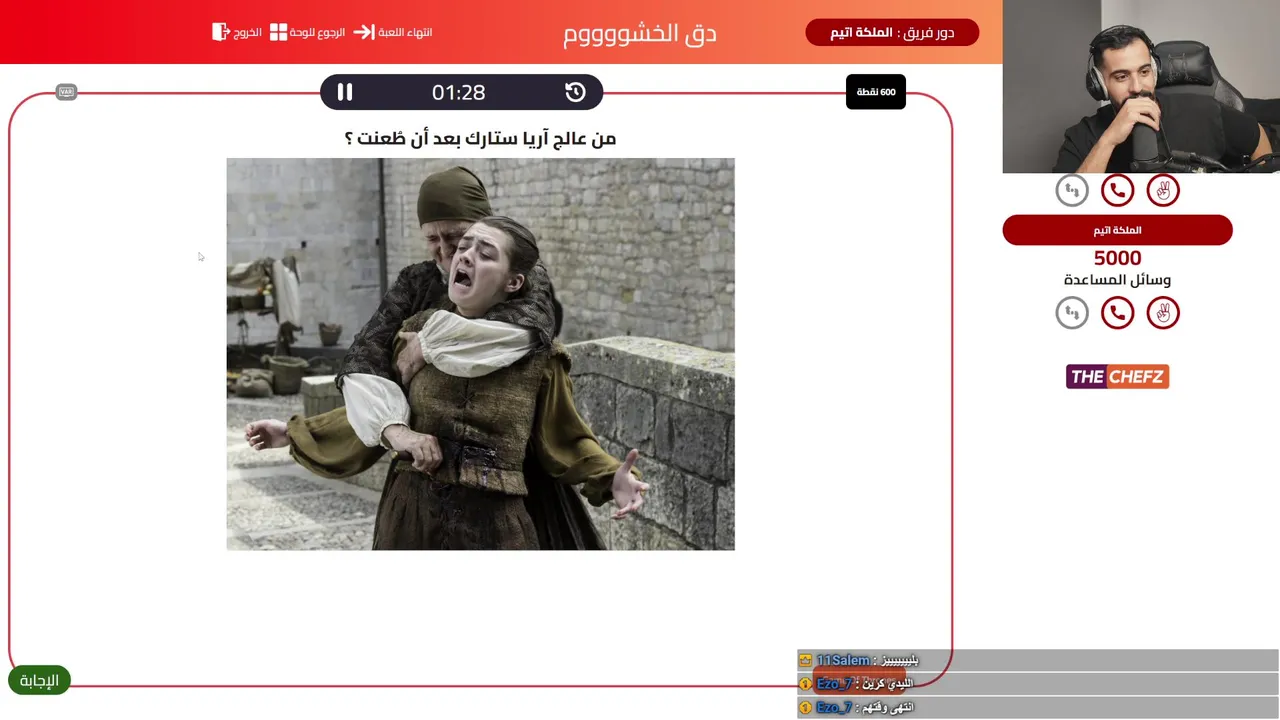Image resolution: width=1280 pixels, height=720 pixels.
Task: Click the الملكة اتيم team name bar
Action: pyautogui.click(x=1117, y=230)
